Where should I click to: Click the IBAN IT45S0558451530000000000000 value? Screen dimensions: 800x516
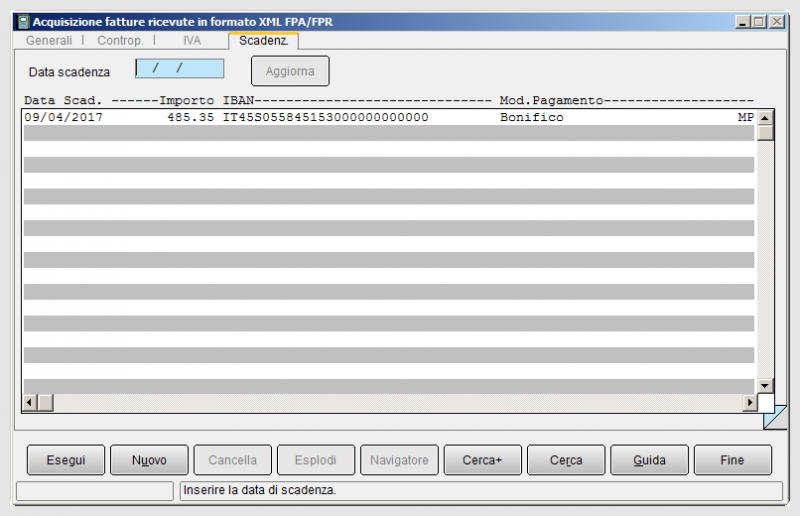326,117
